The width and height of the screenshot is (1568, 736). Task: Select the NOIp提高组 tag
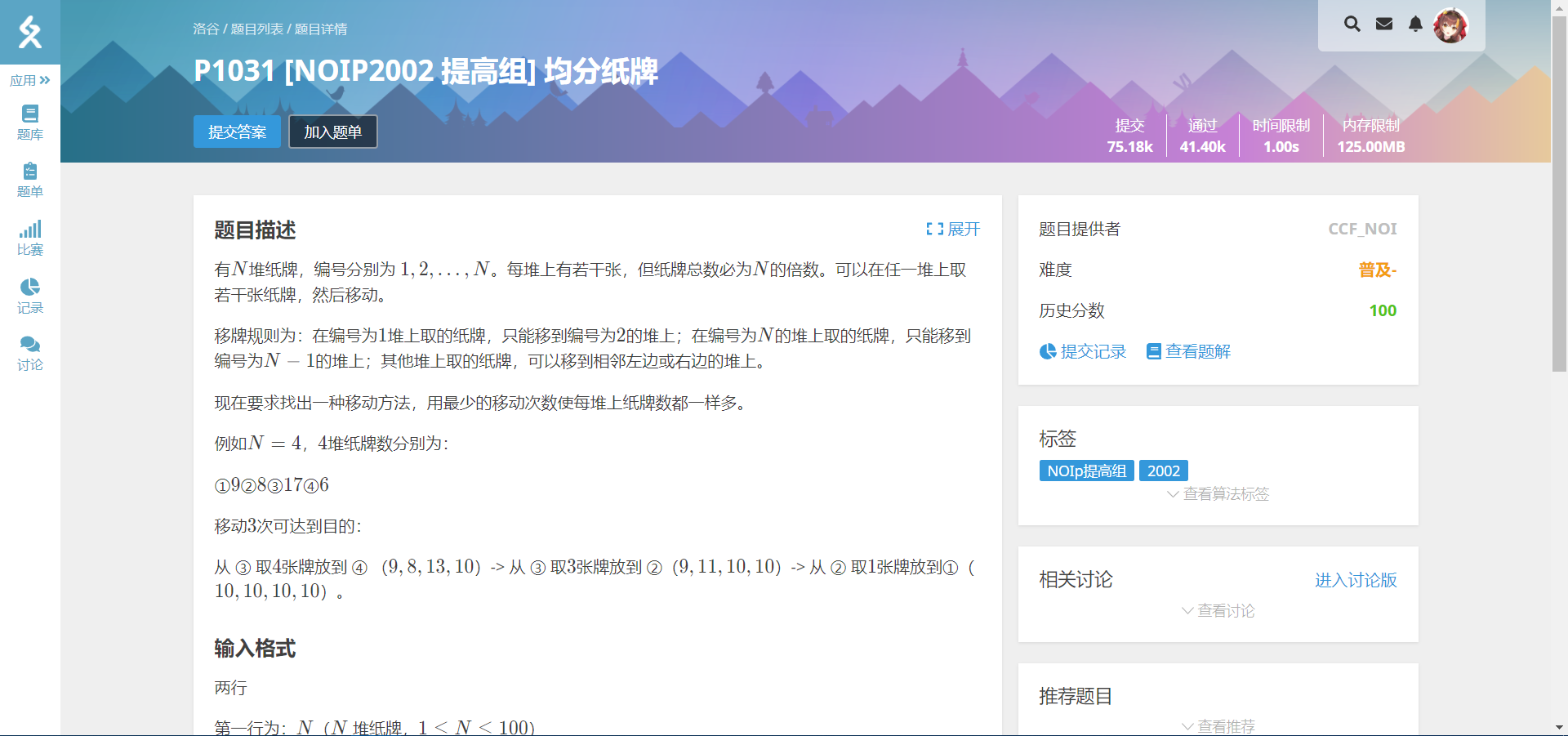point(1086,471)
